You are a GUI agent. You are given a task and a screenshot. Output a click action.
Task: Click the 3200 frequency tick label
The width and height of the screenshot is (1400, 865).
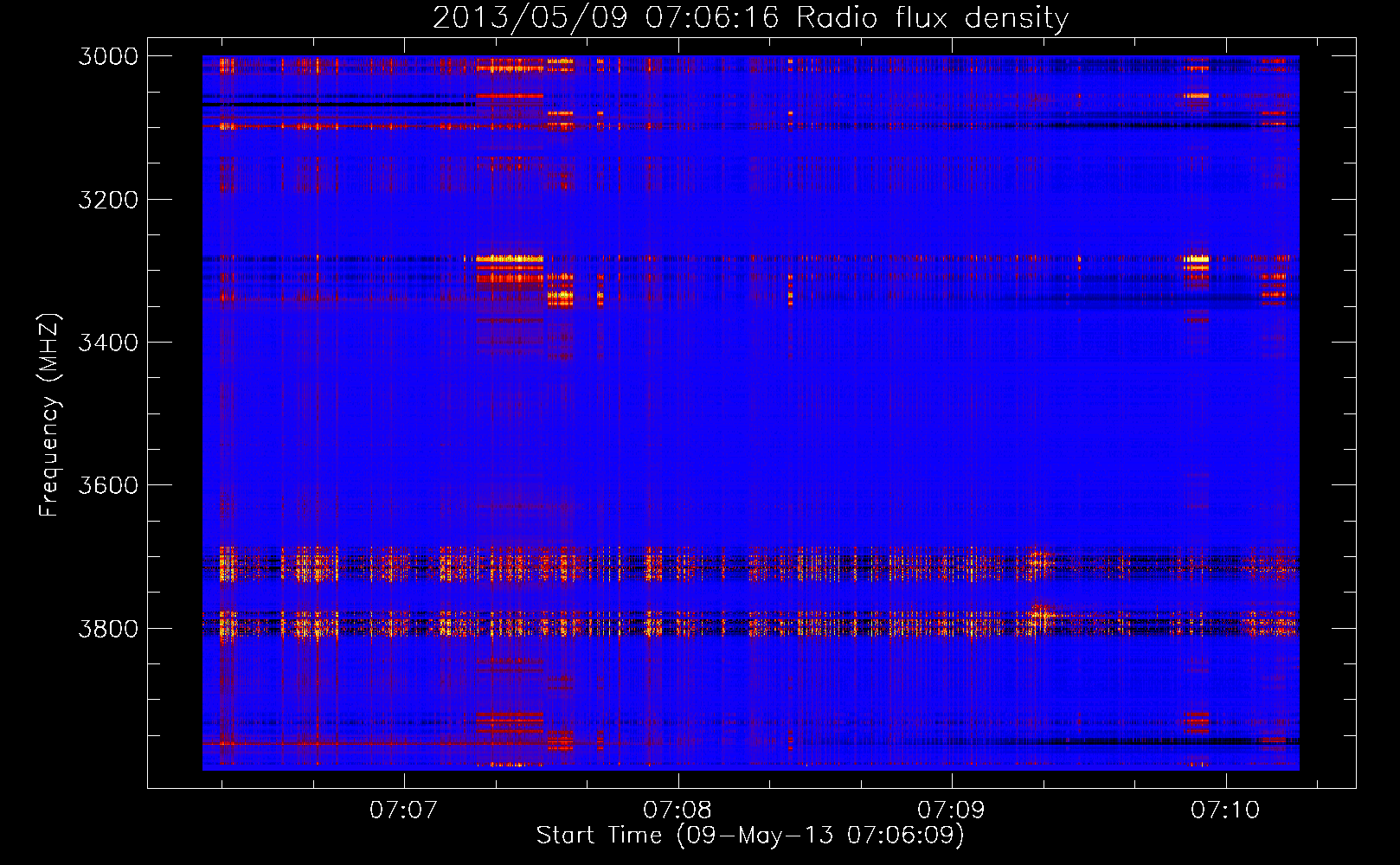coord(108,200)
